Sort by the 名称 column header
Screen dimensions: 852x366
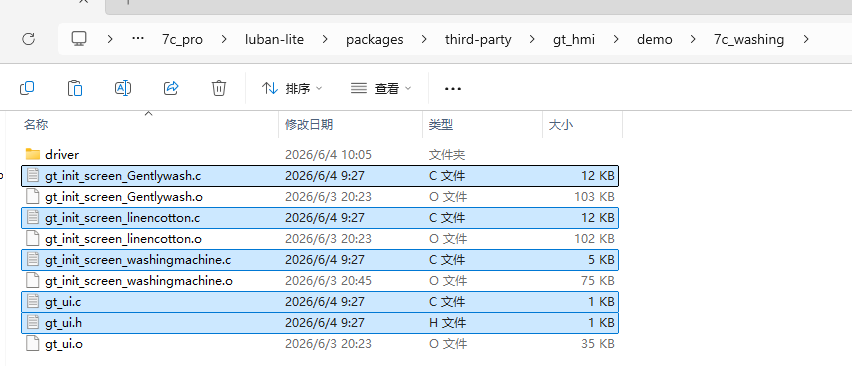36,124
